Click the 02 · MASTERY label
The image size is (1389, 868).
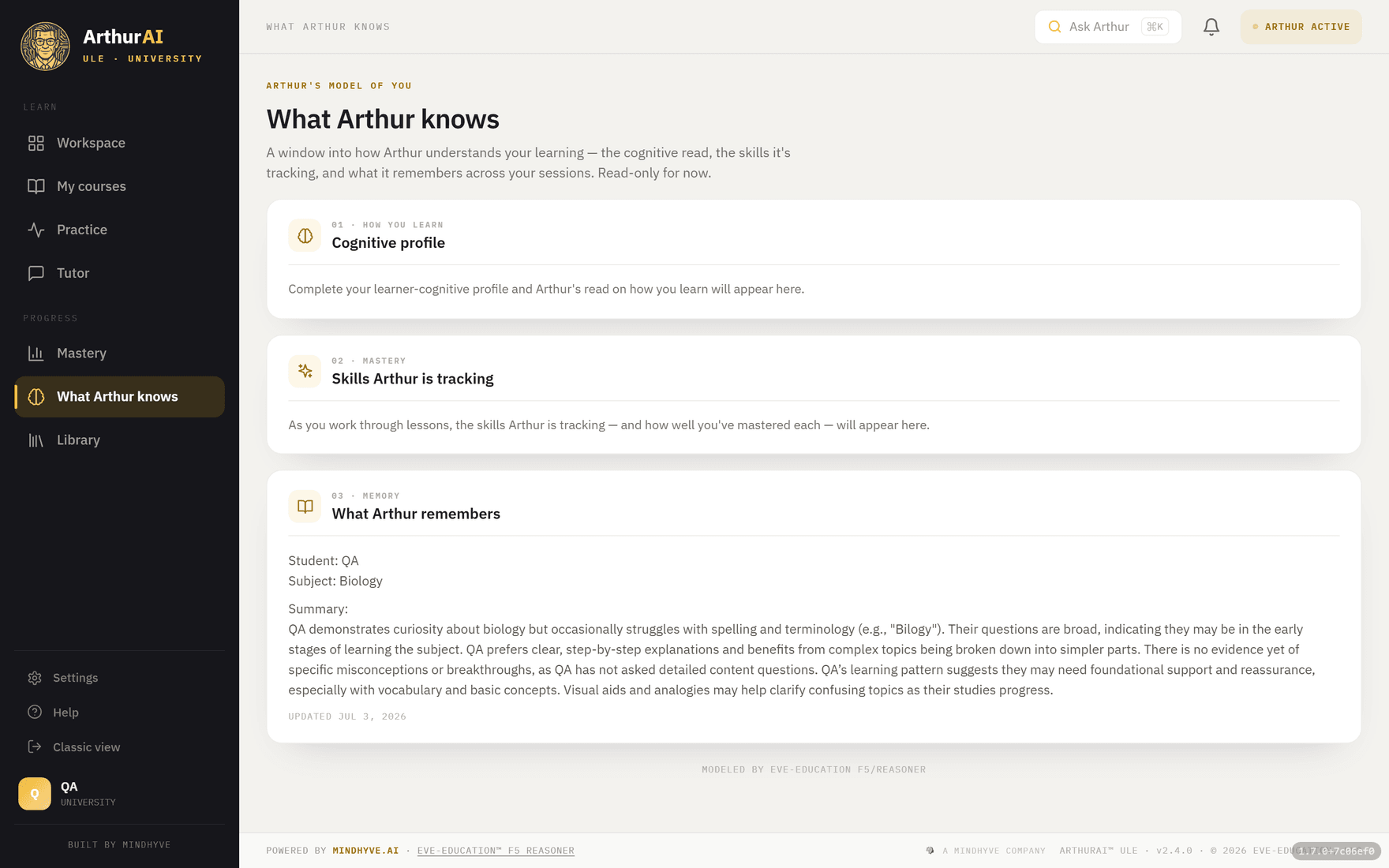click(369, 361)
